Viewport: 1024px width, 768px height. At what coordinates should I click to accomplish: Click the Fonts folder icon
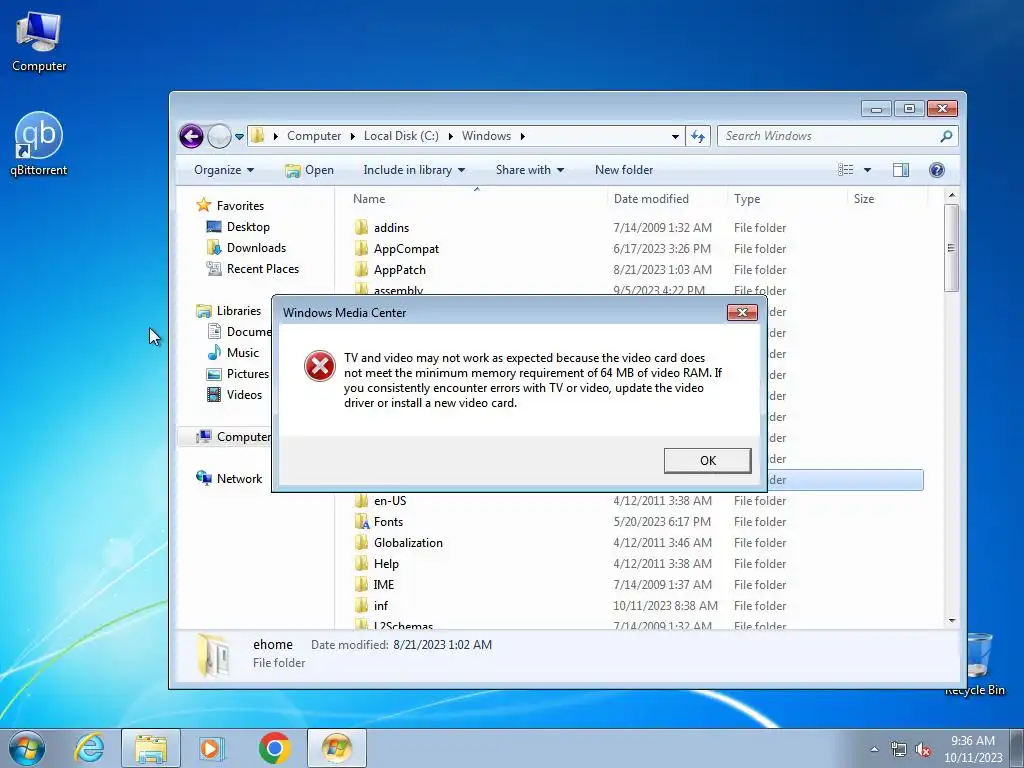[x=362, y=522]
